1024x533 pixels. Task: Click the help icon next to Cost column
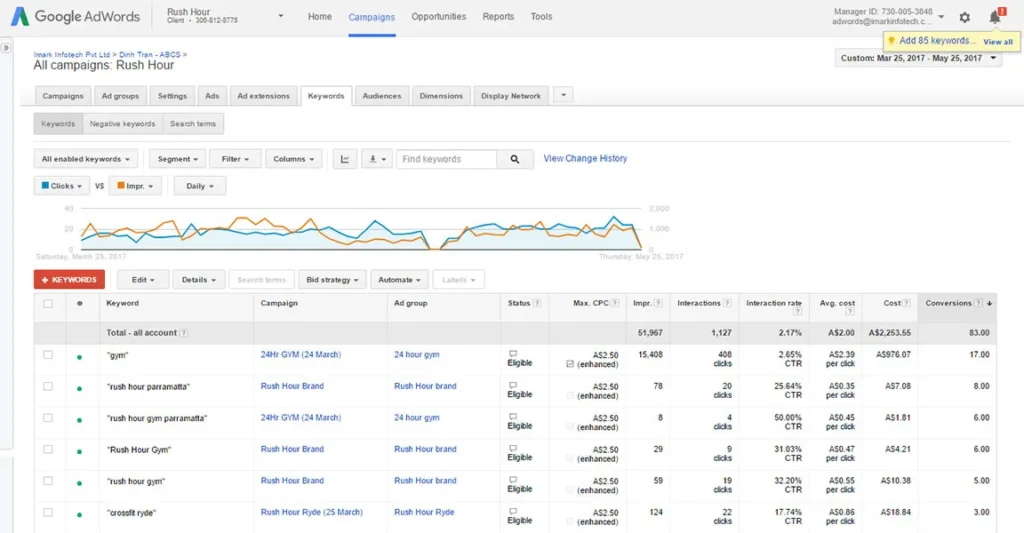pyautogui.click(x=906, y=303)
